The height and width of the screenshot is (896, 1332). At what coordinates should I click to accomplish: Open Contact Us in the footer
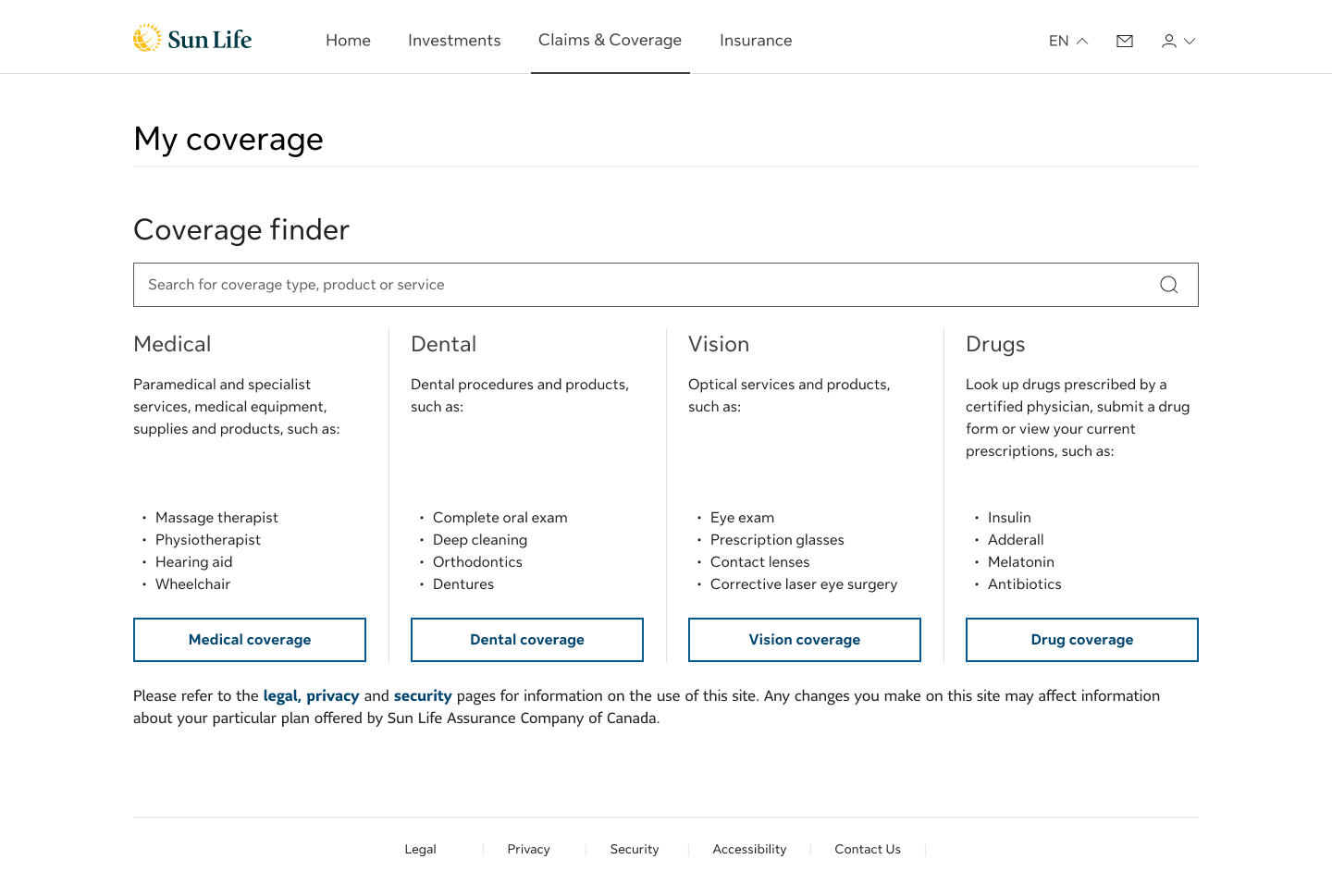click(868, 850)
